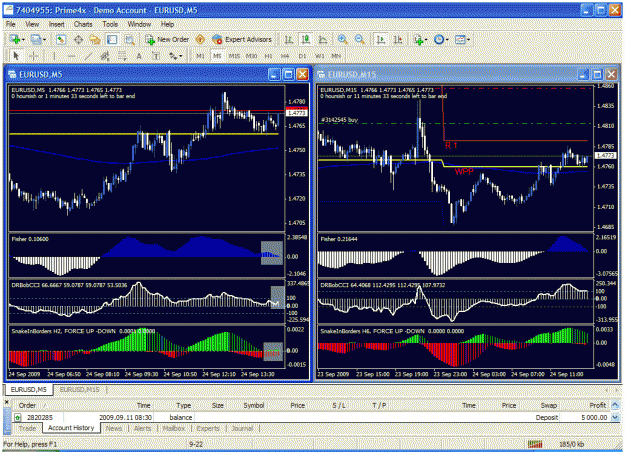This screenshot has width=625, height=452.
Task: Toggle Chart Shift from right border
Action: pos(398,39)
